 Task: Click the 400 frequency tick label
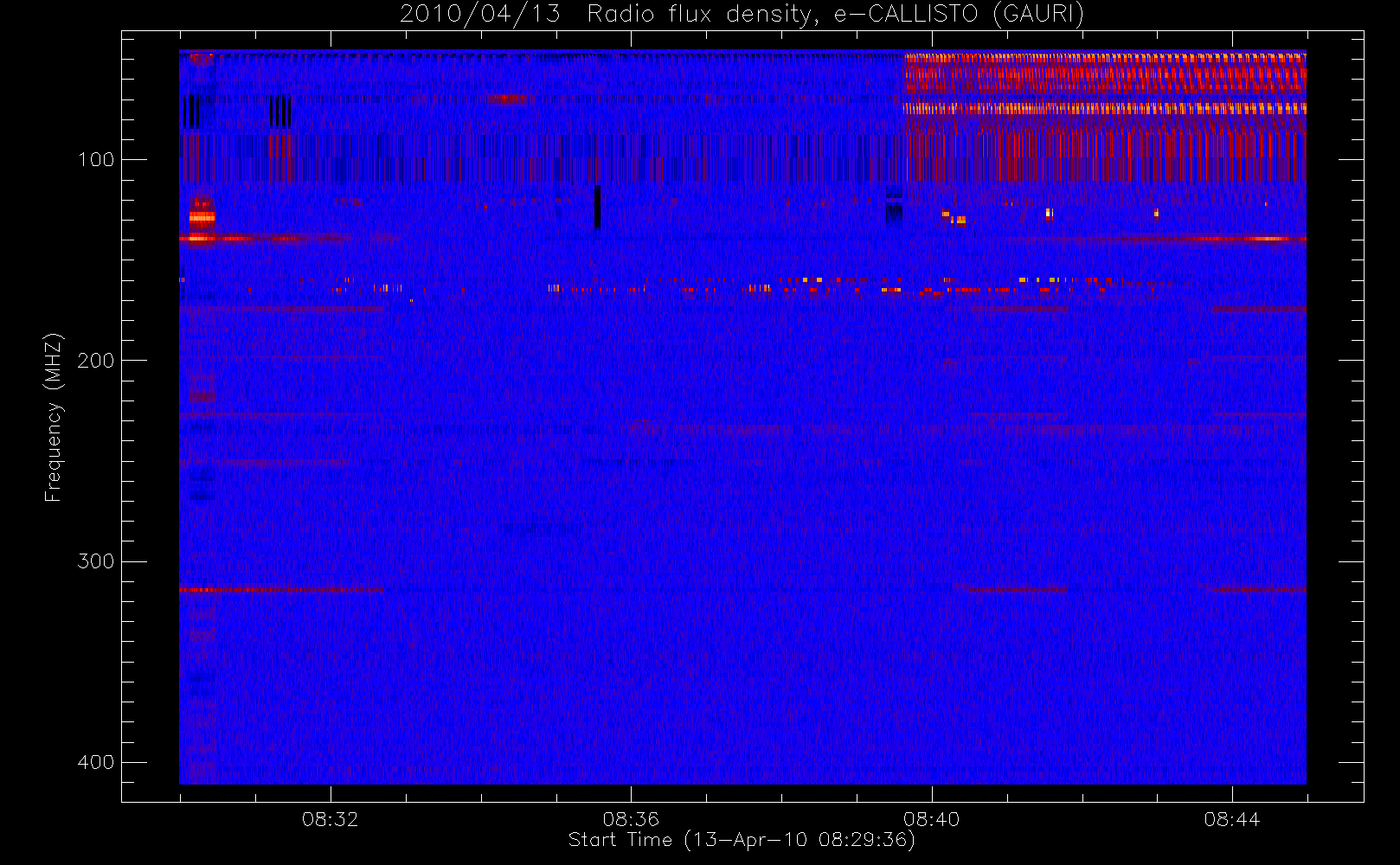click(95, 762)
